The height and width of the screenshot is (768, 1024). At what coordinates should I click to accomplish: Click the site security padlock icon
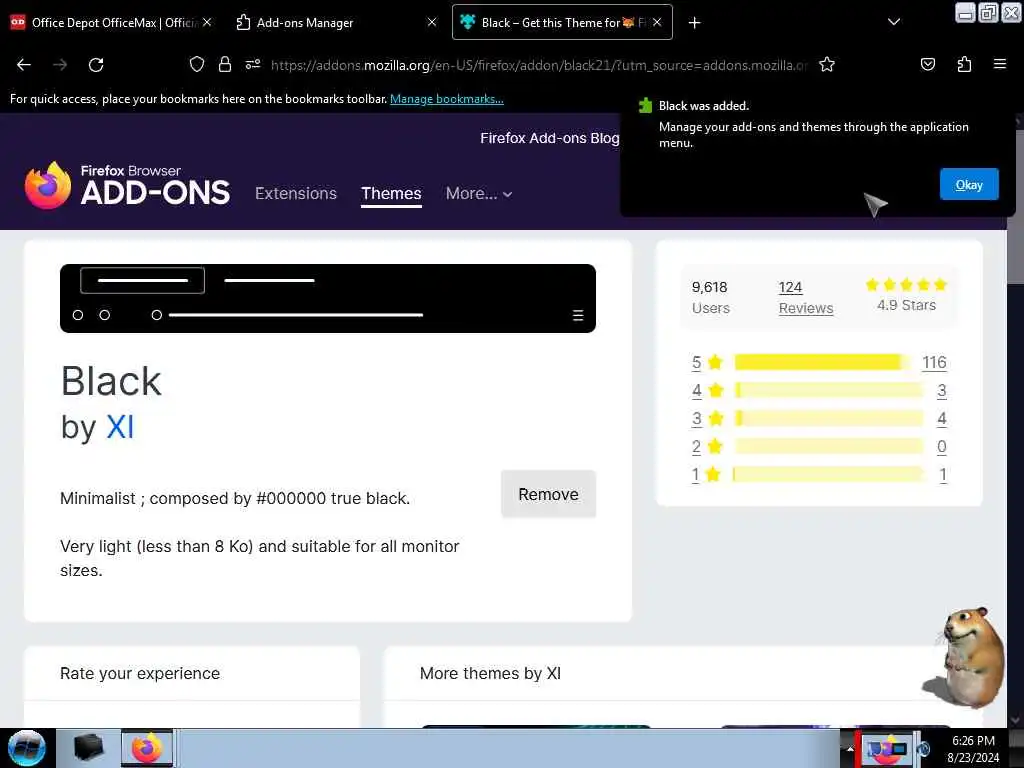pyautogui.click(x=225, y=64)
